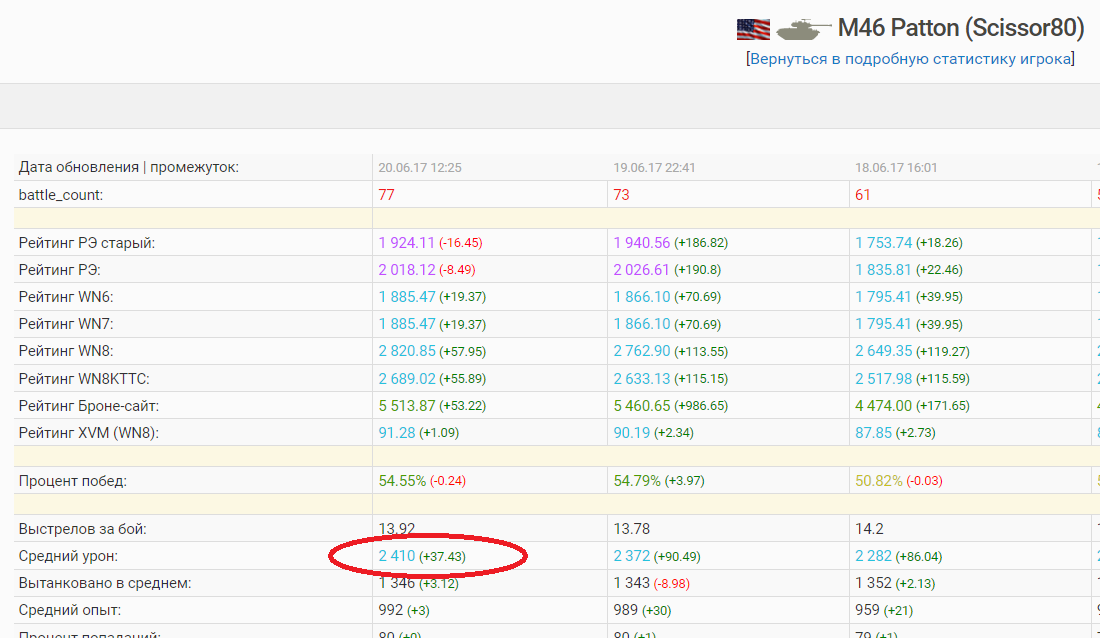
Task: Click the XVM value 91.28
Action: click(x=397, y=433)
